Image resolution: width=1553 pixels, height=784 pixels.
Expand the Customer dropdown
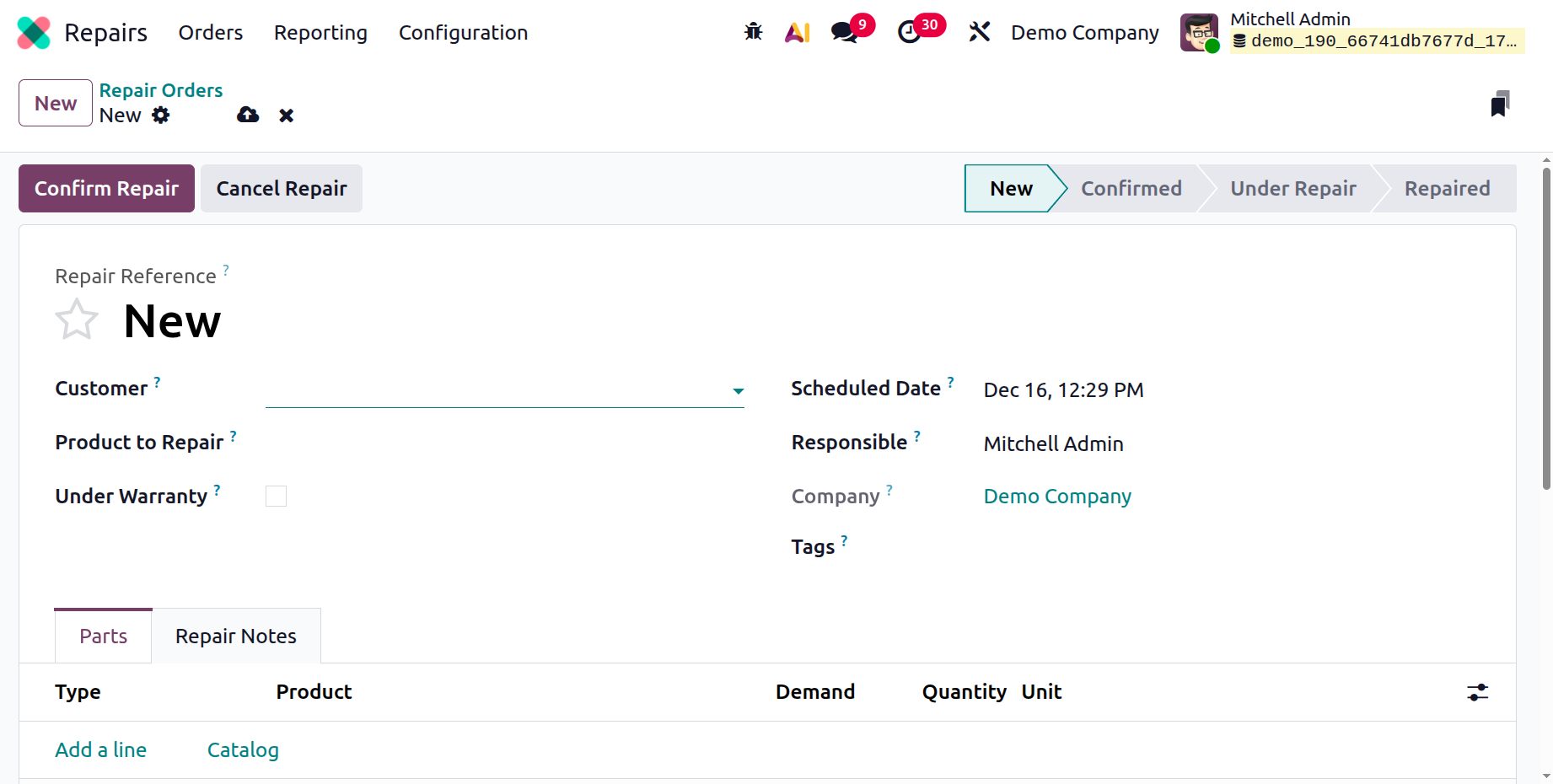tap(737, 390)
